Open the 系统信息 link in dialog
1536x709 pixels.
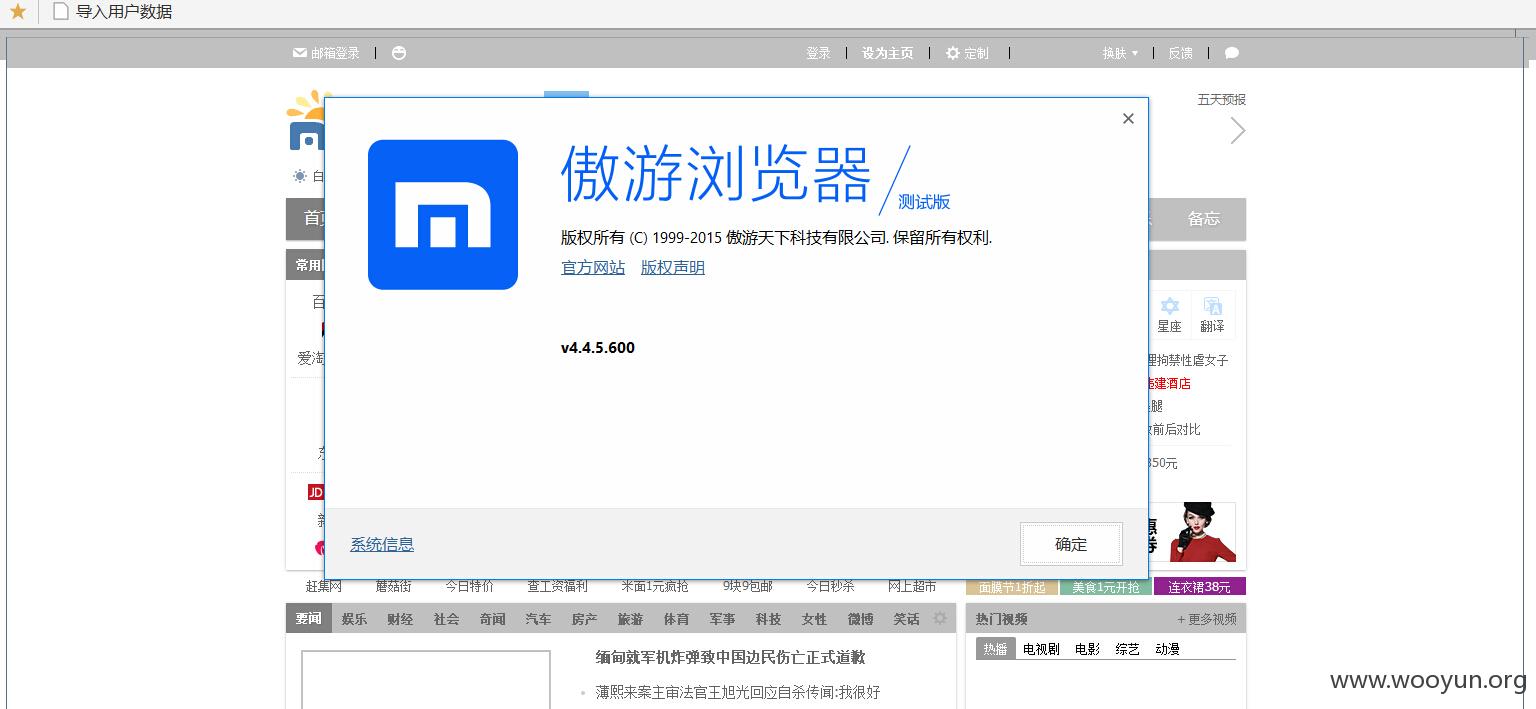pyautogui.click(x=382, y=544)
